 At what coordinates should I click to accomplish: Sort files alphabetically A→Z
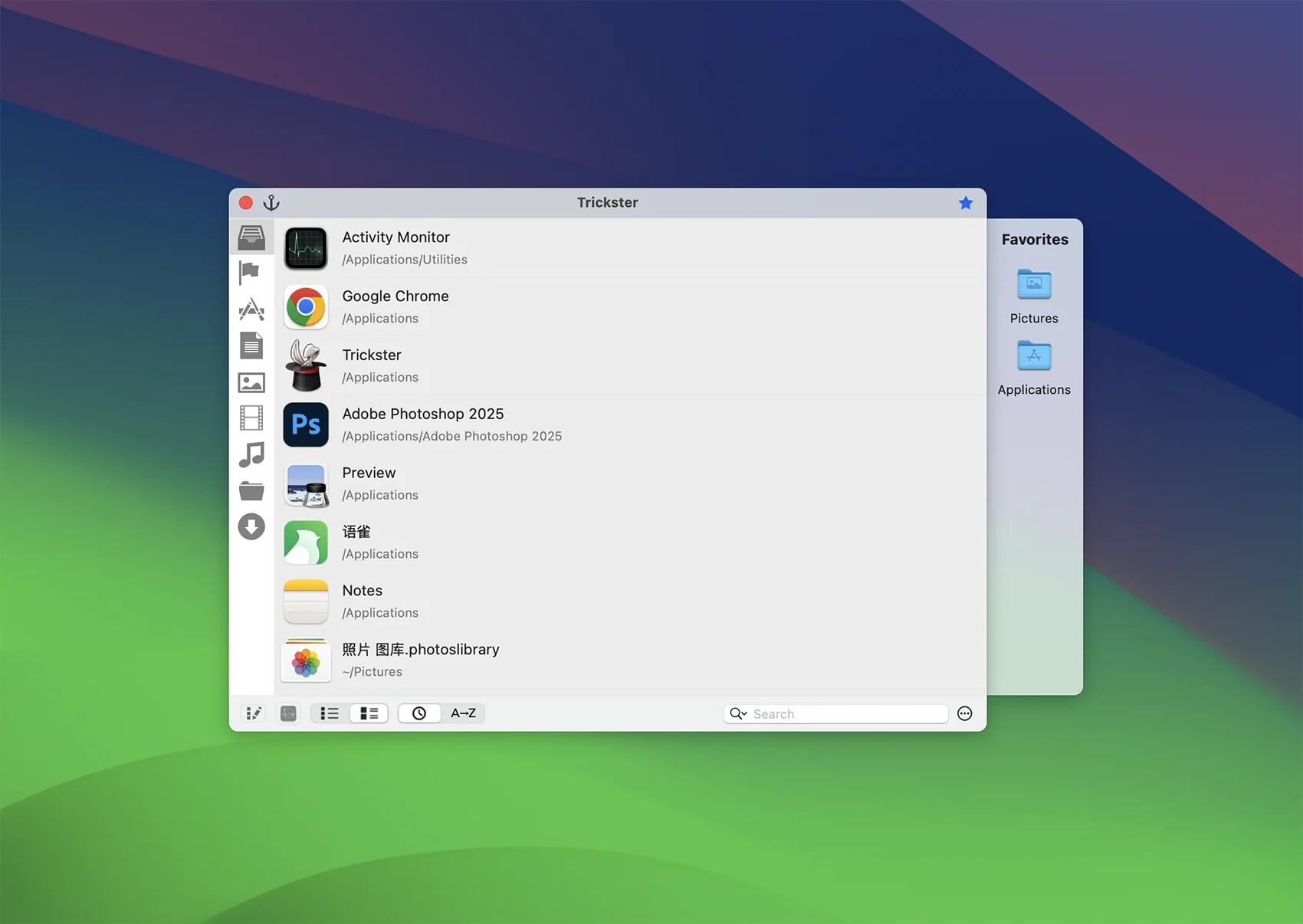tap(463, 713)
